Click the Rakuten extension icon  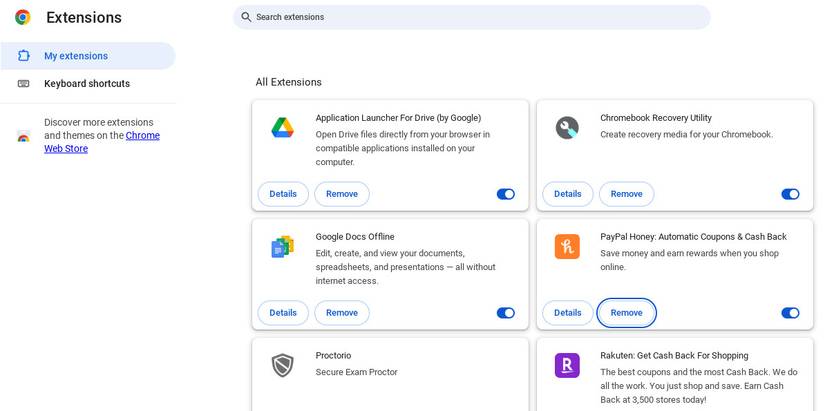click(x=567, y=365)
